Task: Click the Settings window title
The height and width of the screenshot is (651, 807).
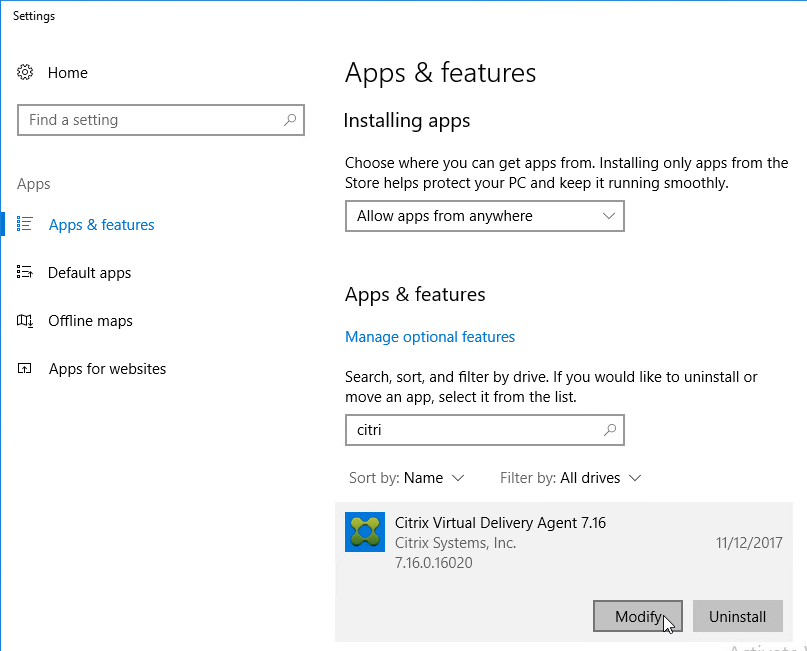Action: (x=34, y=16)
